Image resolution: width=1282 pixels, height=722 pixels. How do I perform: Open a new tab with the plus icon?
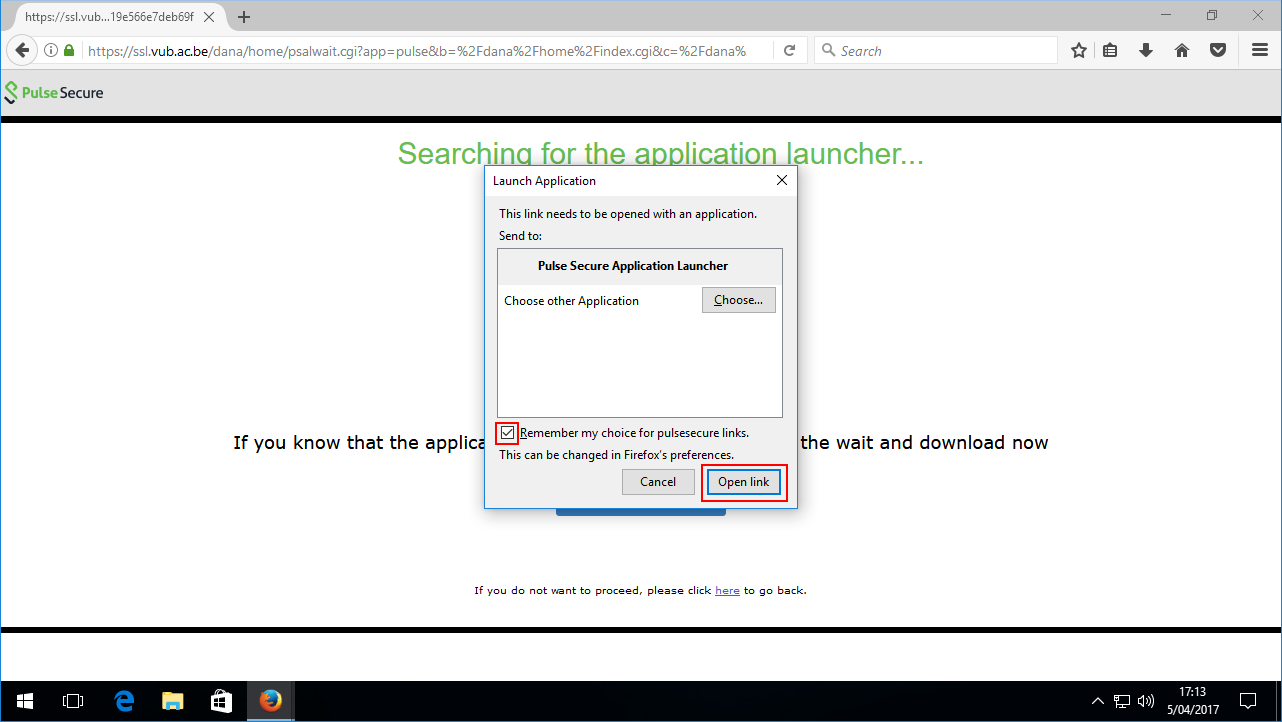pos(244,17)
